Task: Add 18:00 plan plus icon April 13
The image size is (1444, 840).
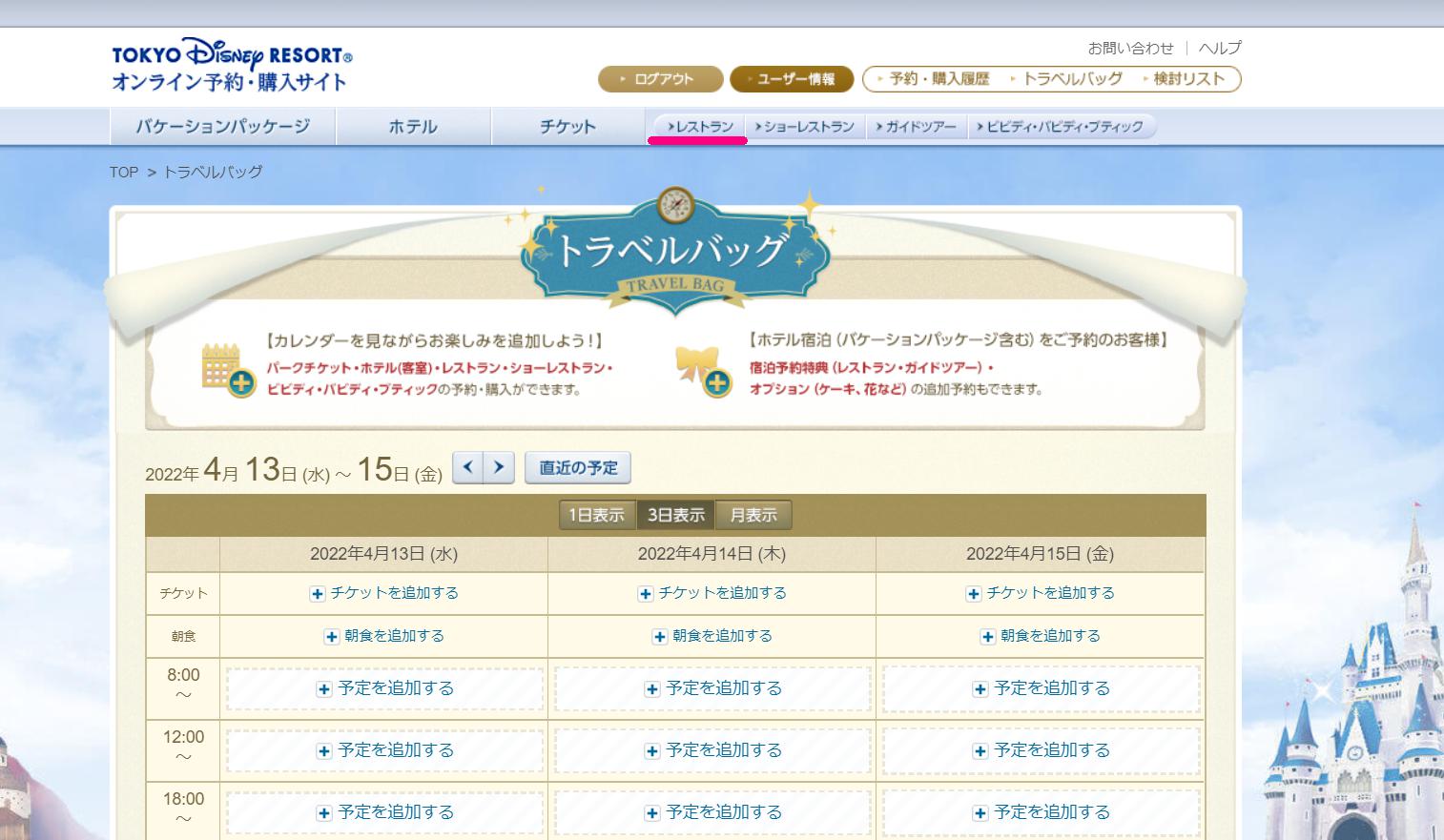Action: click(324, 813)
